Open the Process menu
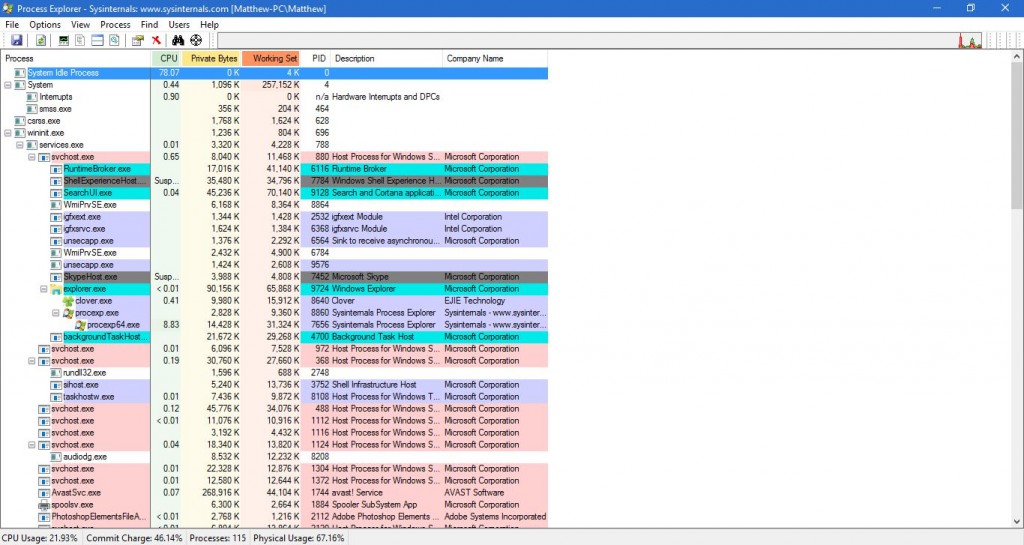 click(x=115, y=24)
